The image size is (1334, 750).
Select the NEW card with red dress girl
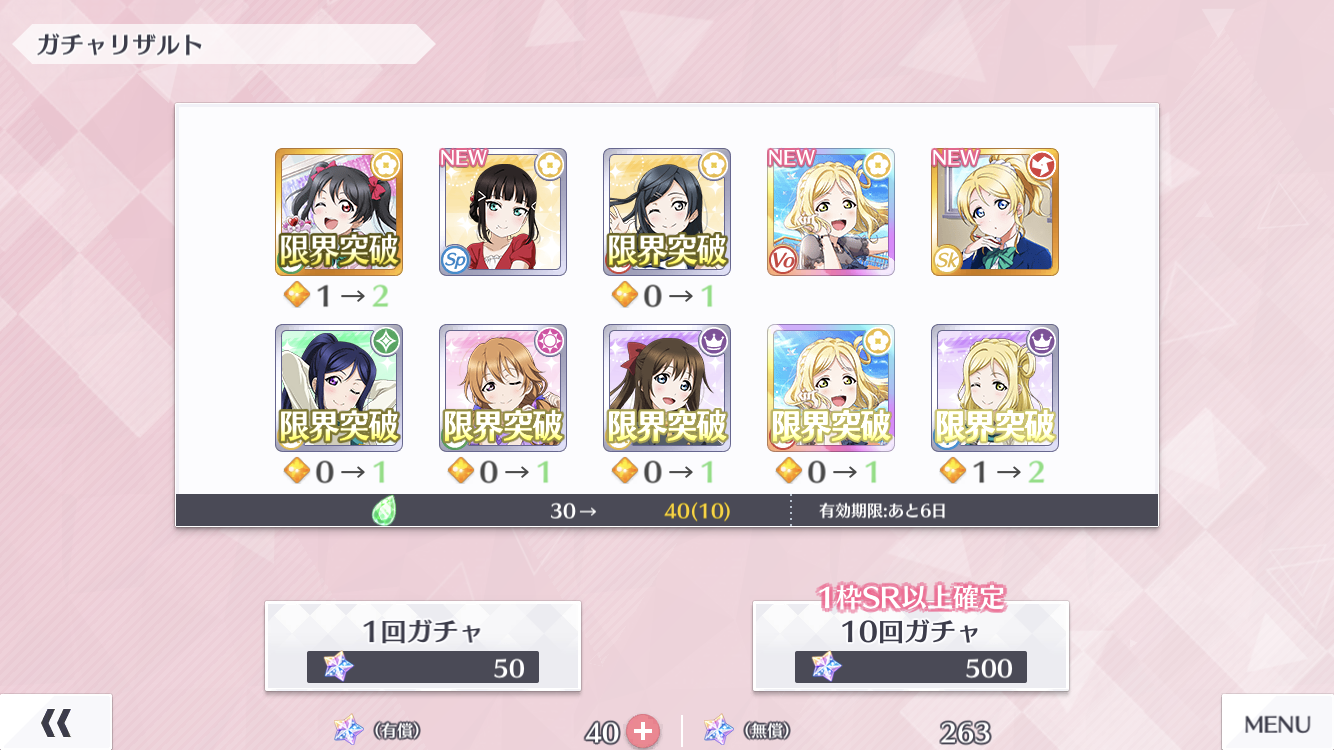pos(503,212)
